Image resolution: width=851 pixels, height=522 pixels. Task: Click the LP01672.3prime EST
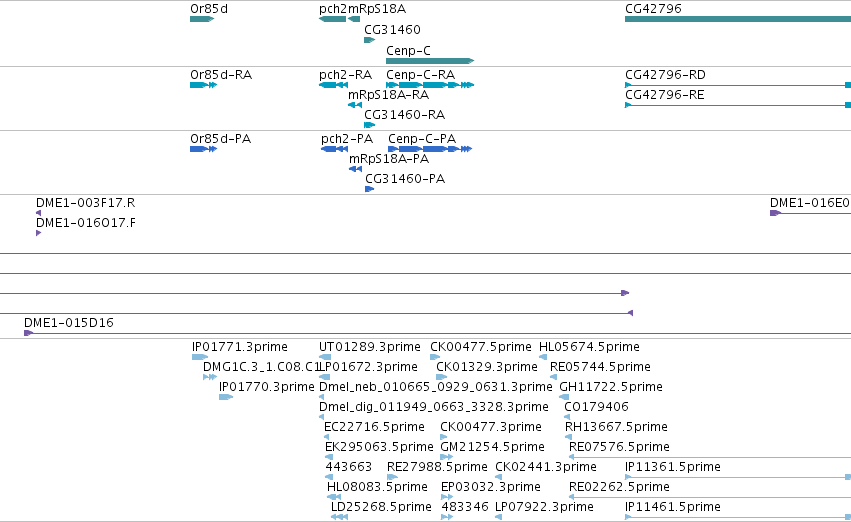point(325,377)
